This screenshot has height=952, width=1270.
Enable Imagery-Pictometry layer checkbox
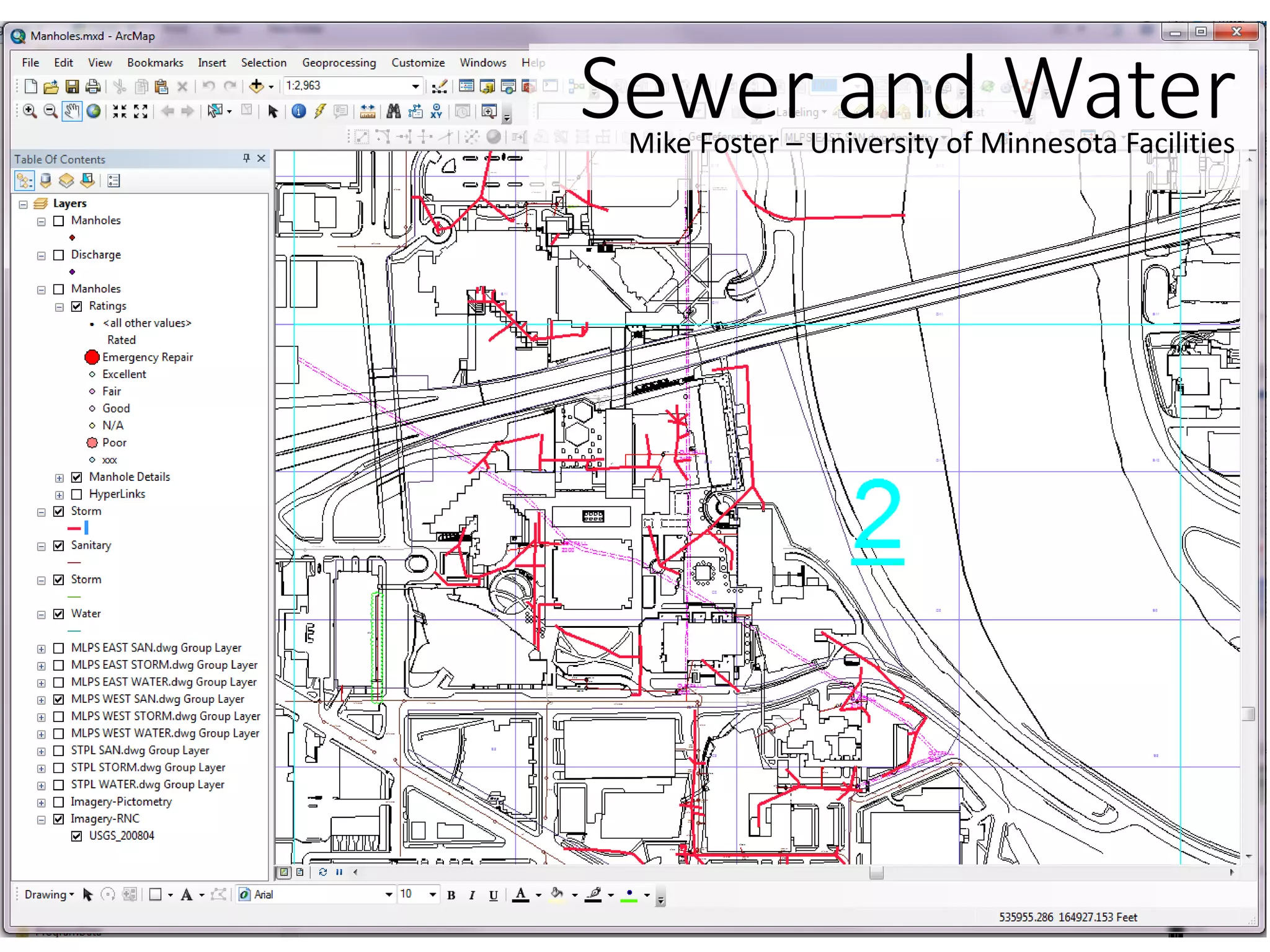(59, 803)
